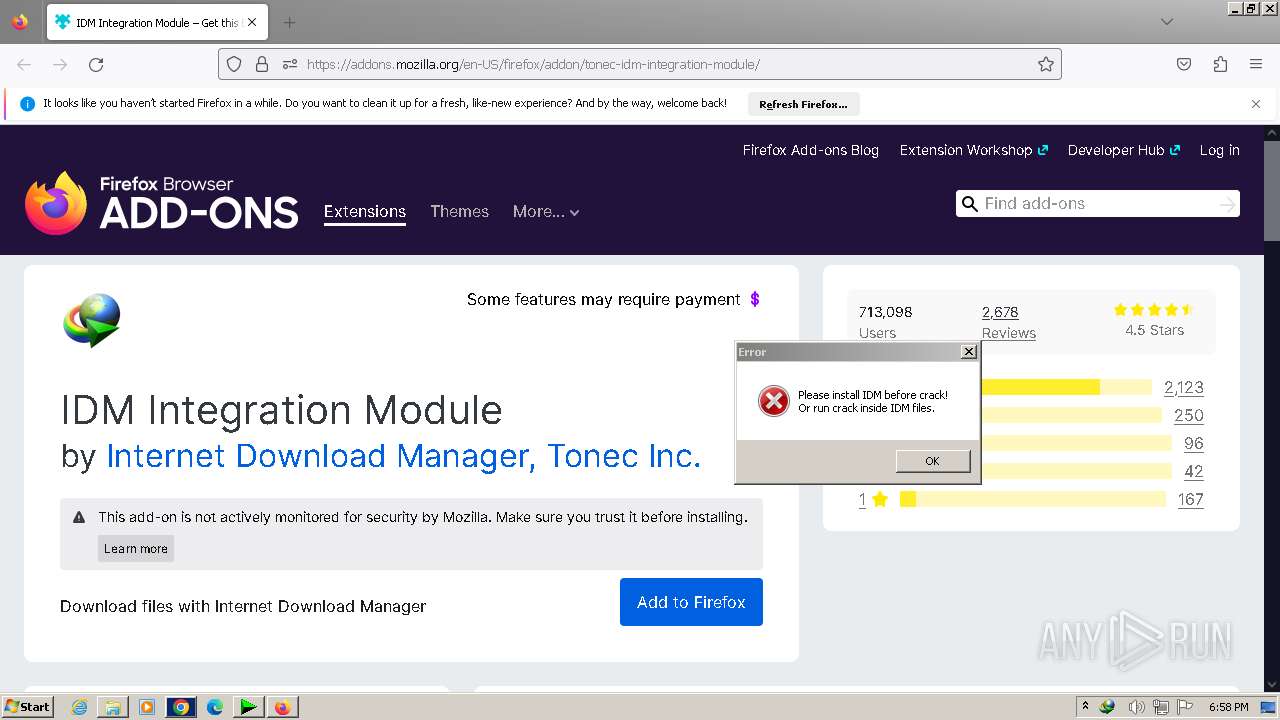1280x720 pixels.
Task: Switch to Firefox in the taskbar
Action: (x=283, y=707)
